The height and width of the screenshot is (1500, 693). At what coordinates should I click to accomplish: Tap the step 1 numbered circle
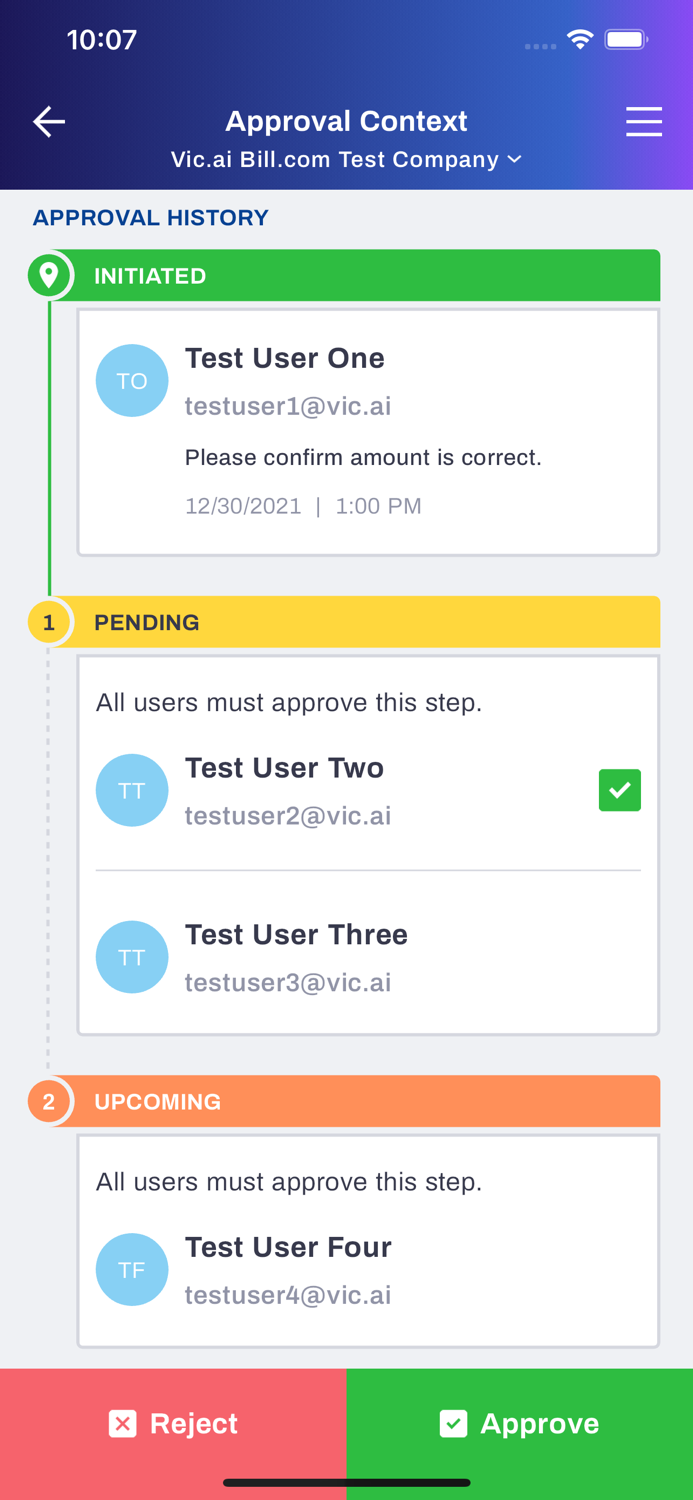click(48, 621)
